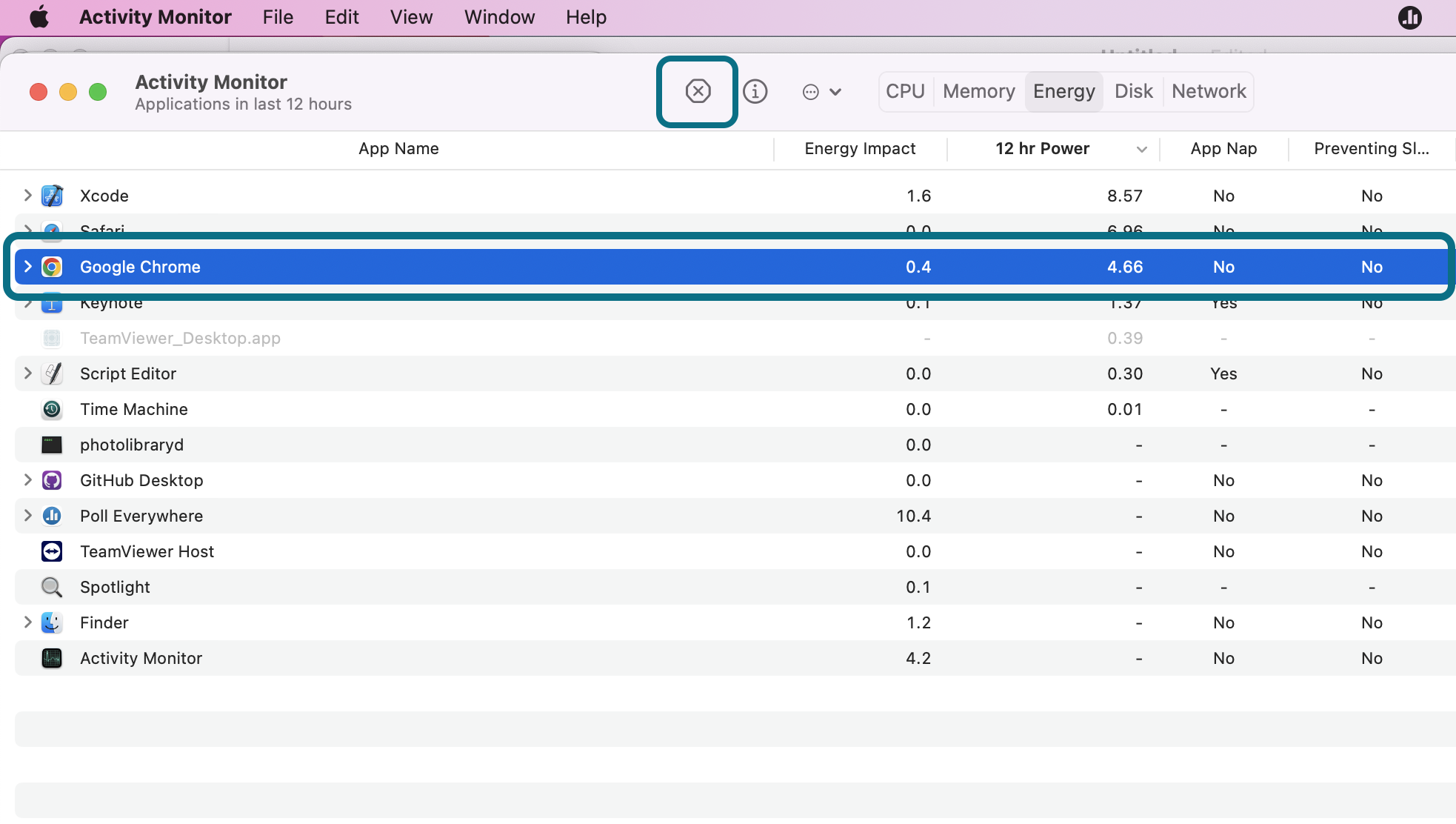Click the Spotlight magnifier icon
The height and width of the screenshot is (824, 1456).
(52, 587)
